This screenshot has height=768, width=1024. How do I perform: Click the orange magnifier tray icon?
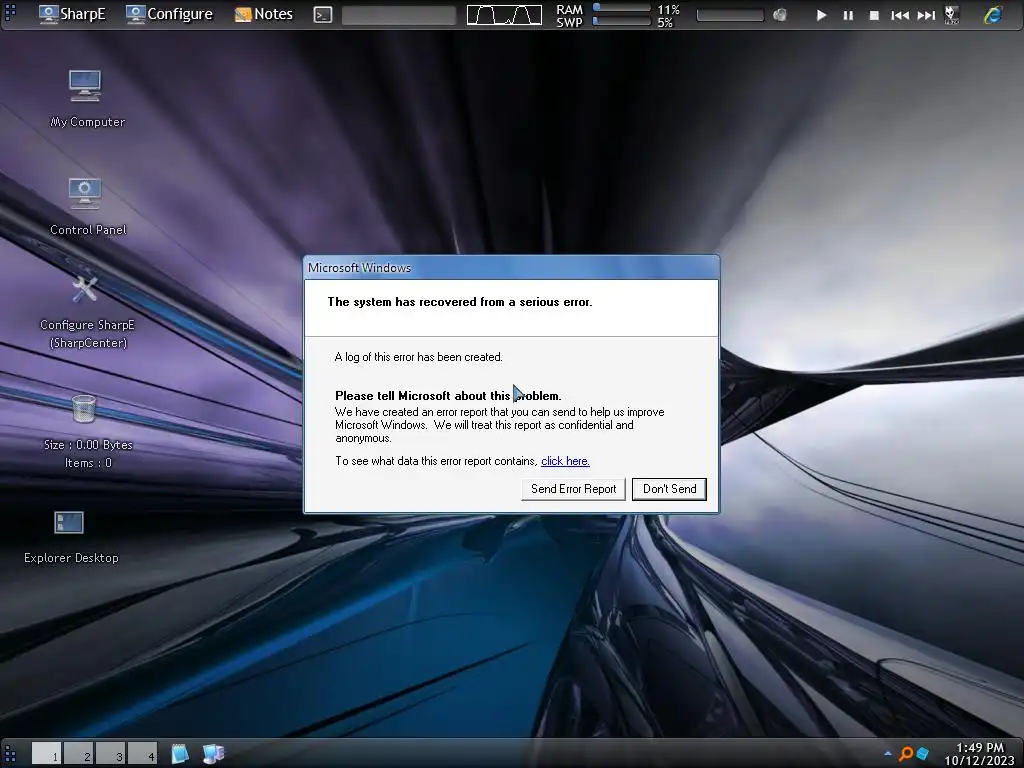pos(906,754)
